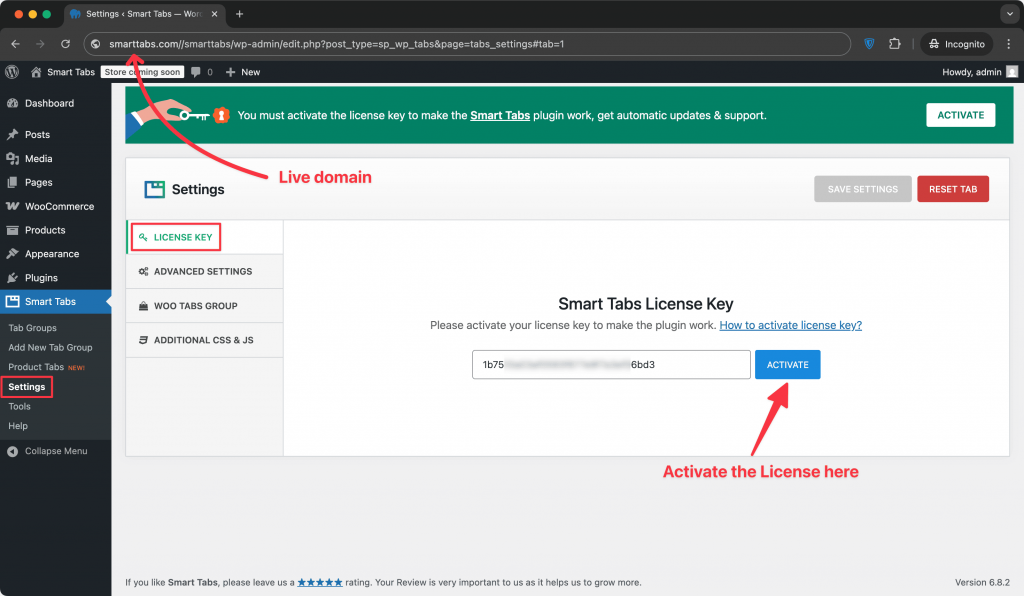Click the admin avatar next to Howdy, admin

tap(1012, 72)
